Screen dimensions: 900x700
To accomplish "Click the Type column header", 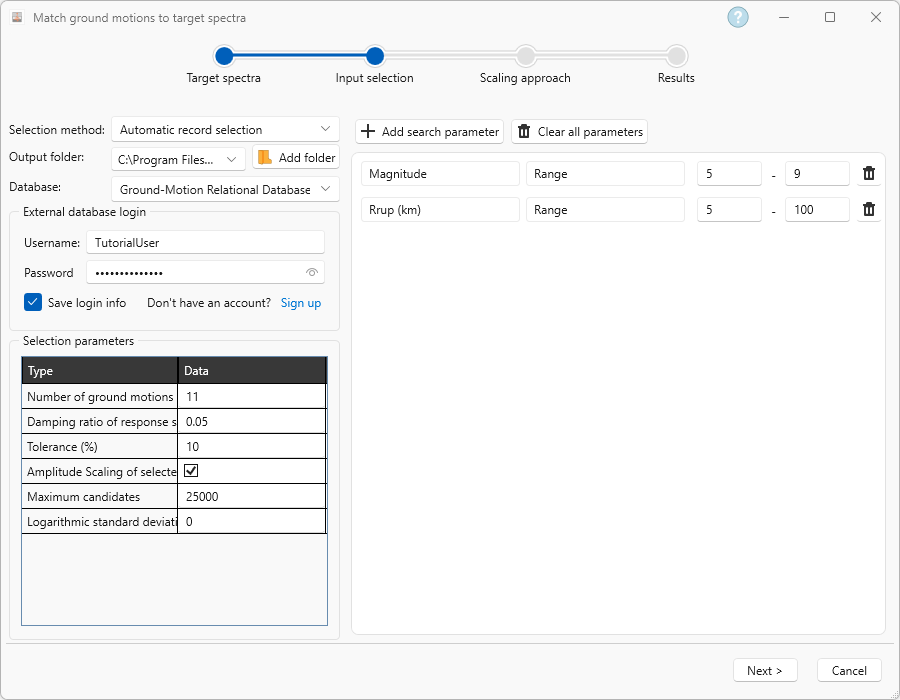I will click(100, 371).
